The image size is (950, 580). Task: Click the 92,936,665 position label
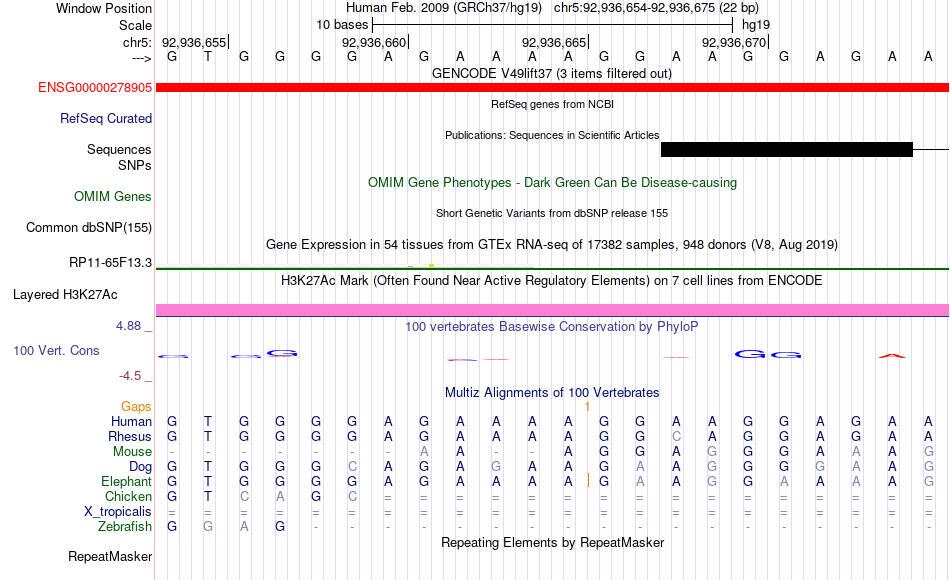pyautogui.click(x=554, y=42)
